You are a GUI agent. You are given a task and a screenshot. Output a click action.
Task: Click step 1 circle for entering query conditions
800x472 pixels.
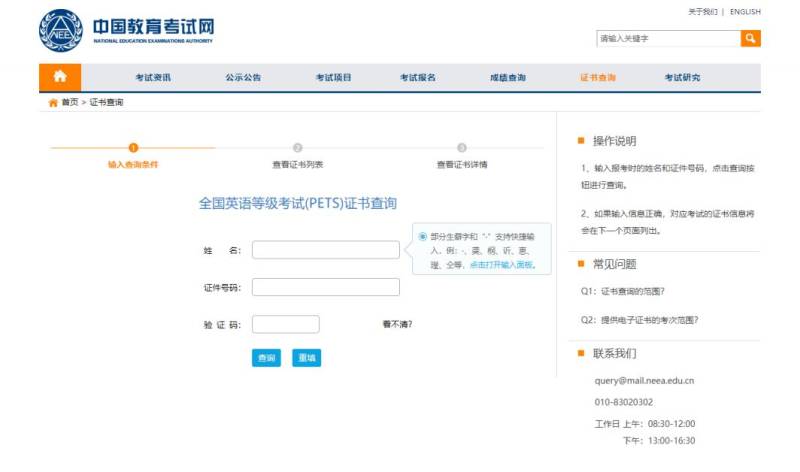(133, 148)
